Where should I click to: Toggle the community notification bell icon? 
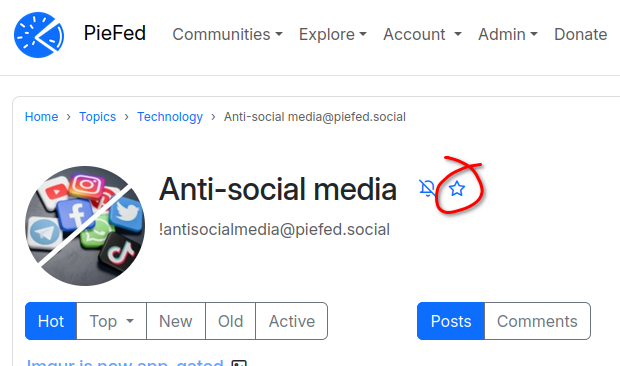click(x=427, y=189)
